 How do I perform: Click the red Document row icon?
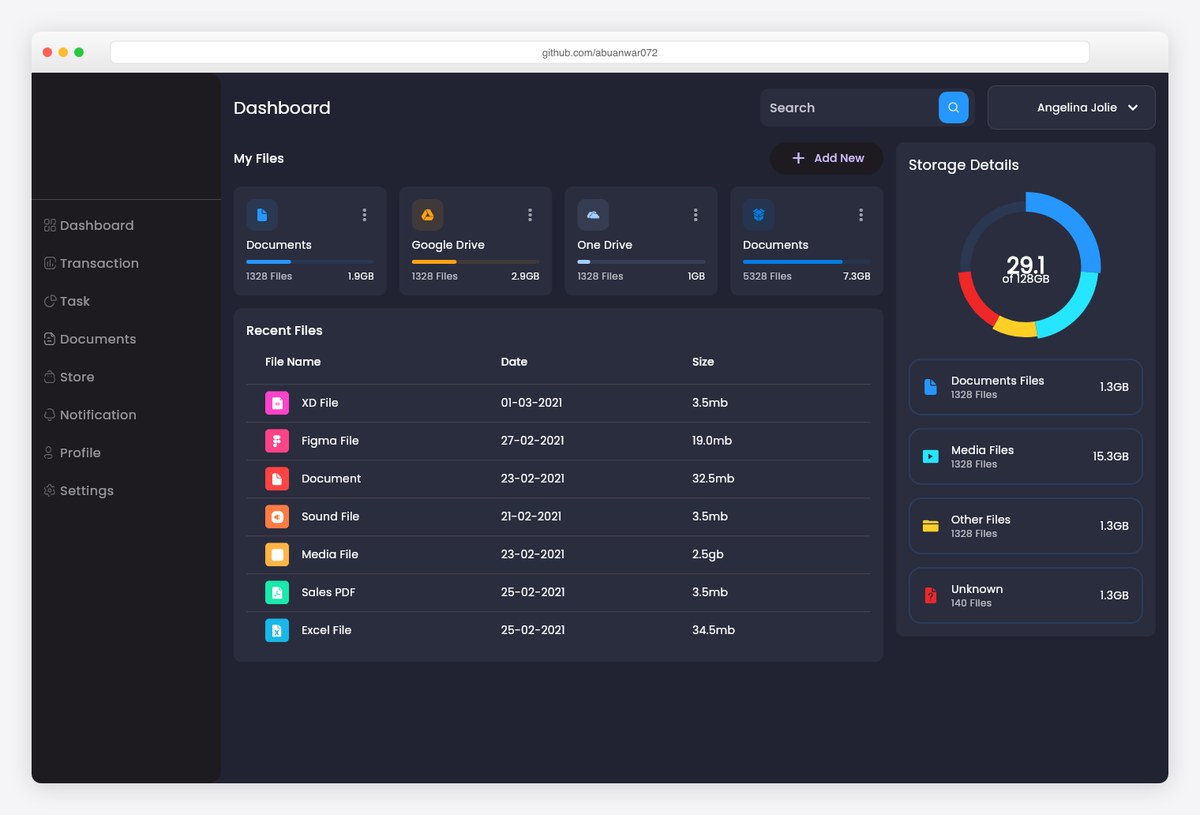pos(277,479)
